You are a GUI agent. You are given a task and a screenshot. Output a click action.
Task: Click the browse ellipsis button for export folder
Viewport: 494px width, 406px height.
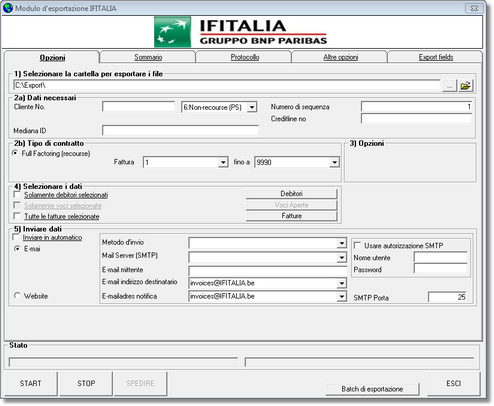(450, 86)
